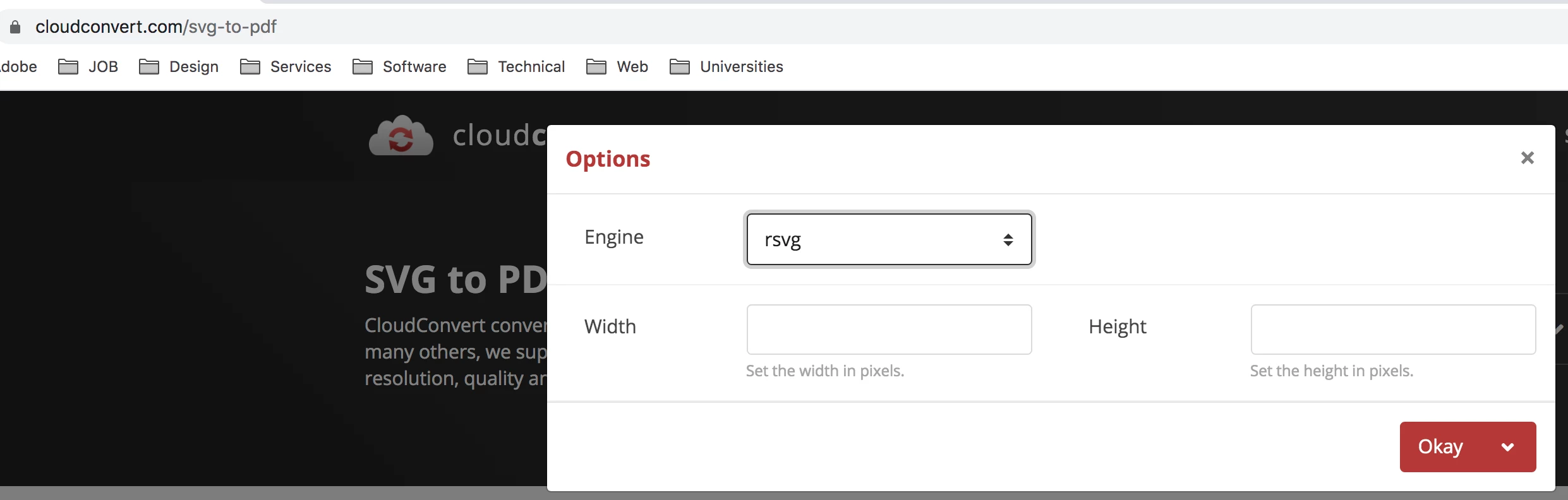
Task: Click the Width label
Action: coord(610,326)
